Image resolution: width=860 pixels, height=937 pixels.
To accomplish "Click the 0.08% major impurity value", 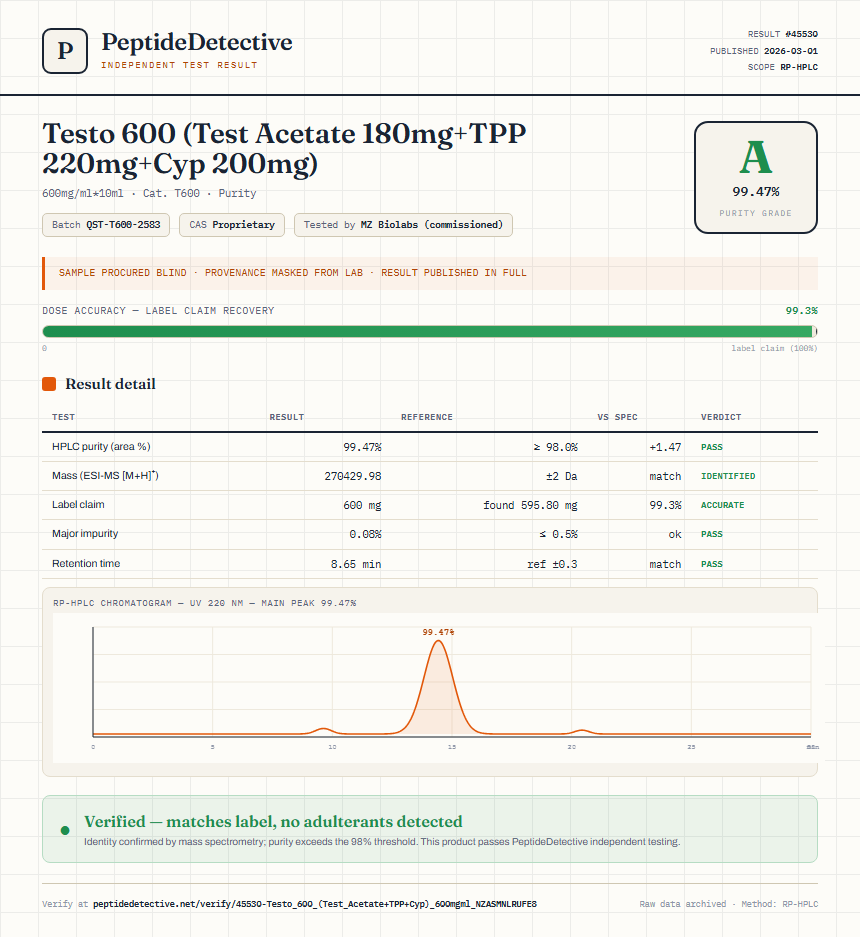I will point(365,534).
